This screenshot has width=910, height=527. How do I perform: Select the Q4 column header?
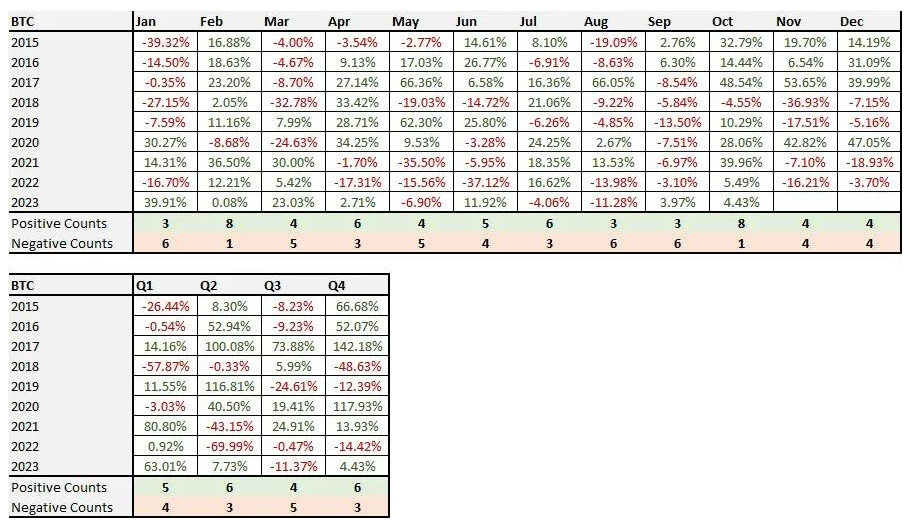[339, 286]
